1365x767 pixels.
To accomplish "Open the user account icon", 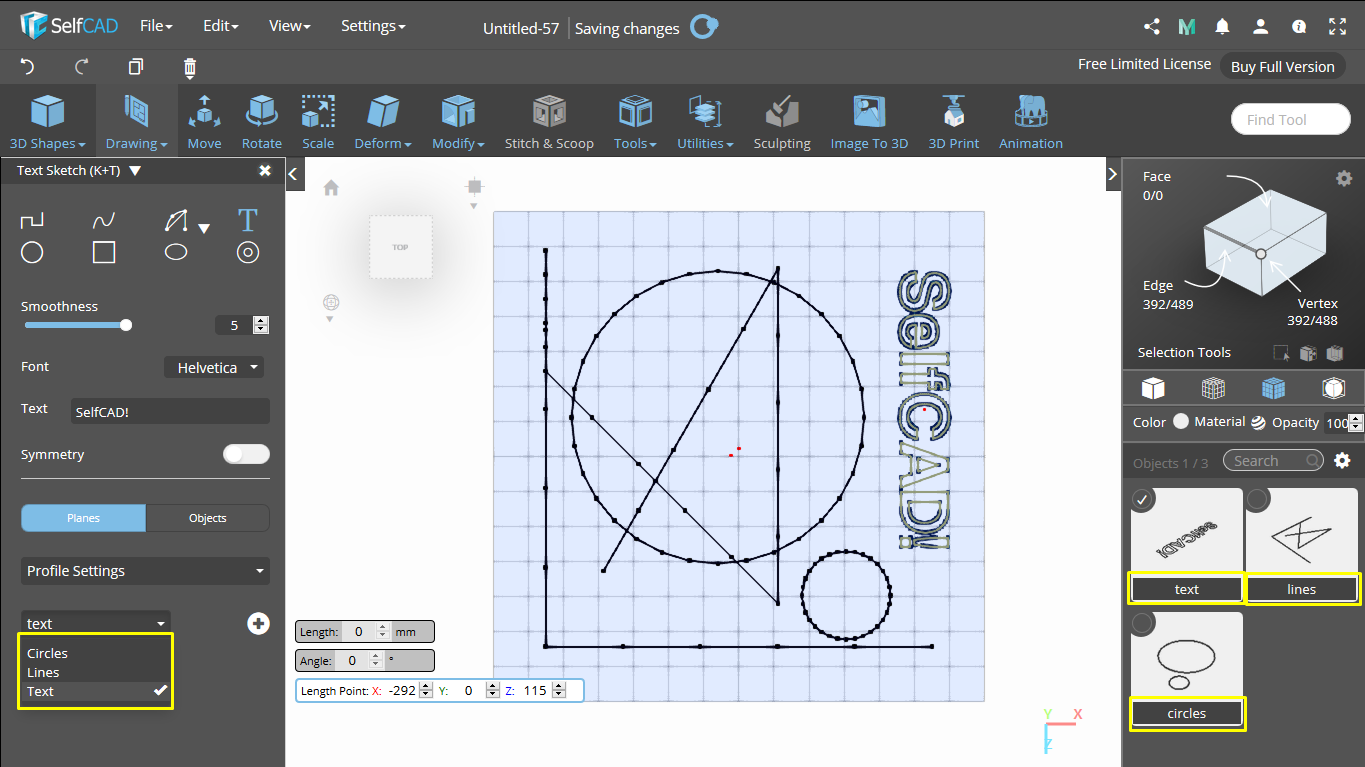I will pos(1261,27).
